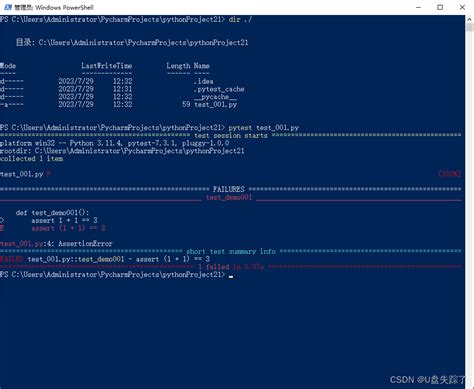
Task: Click the '.idea' directory name
Action: (203, 81)
